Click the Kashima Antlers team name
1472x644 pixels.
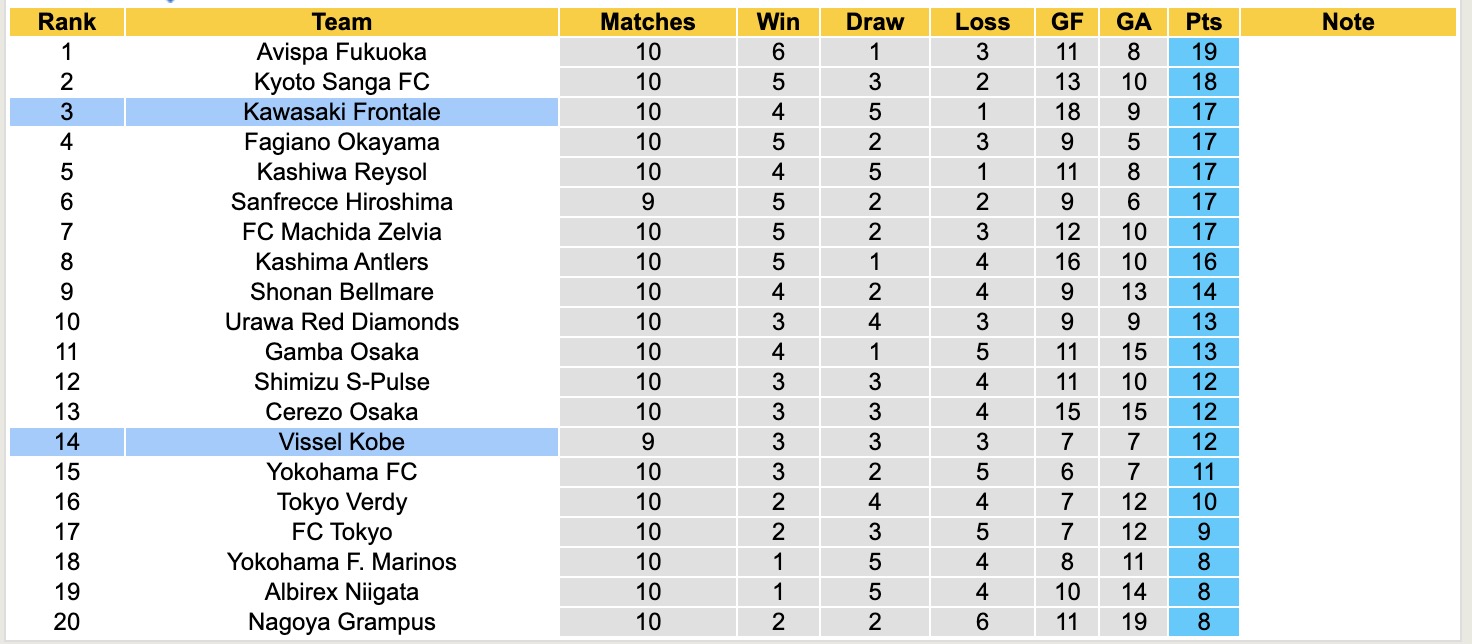tap(341, 262)
